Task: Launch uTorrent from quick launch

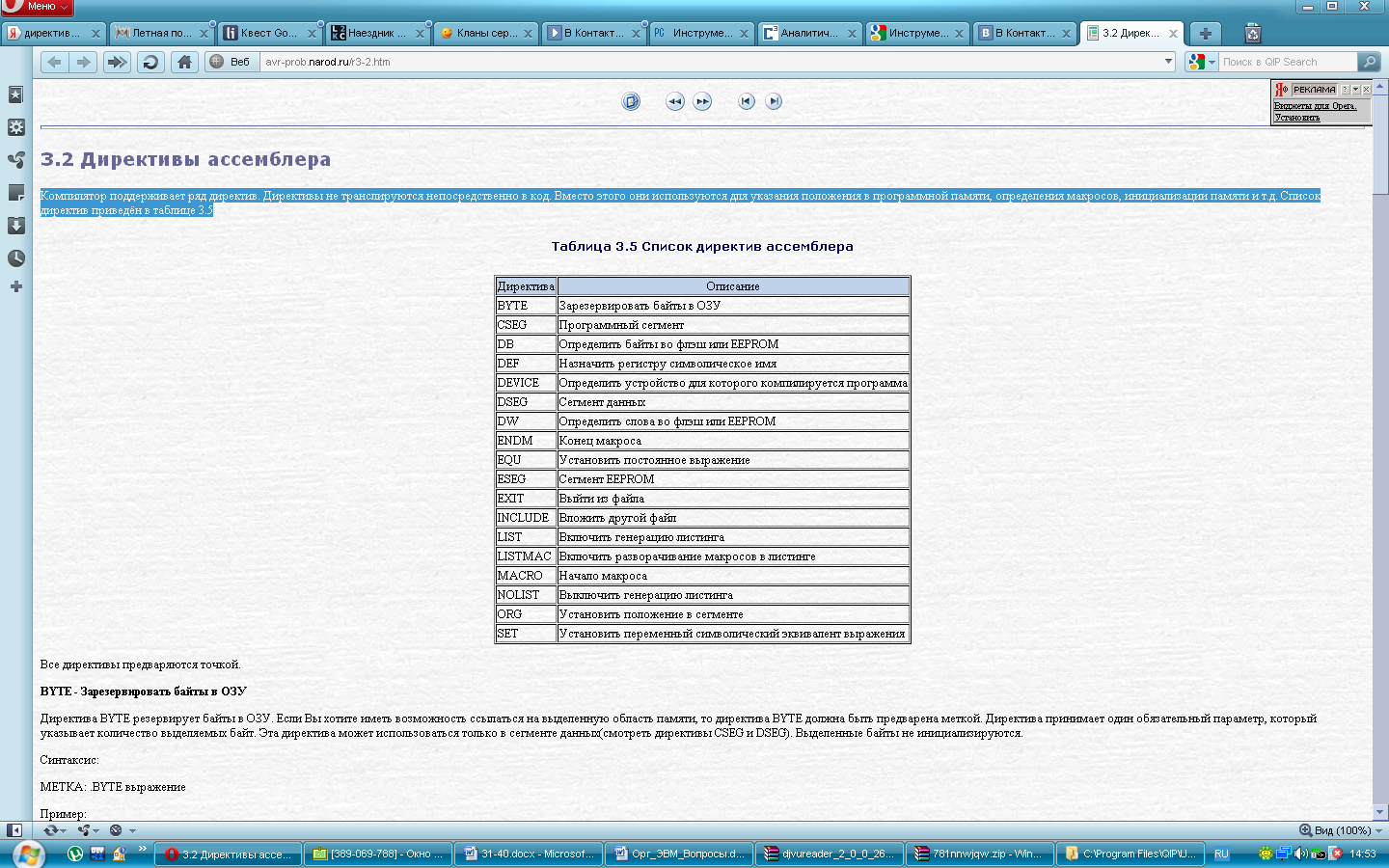Action: pyautogui.click(x=75, y=854)
